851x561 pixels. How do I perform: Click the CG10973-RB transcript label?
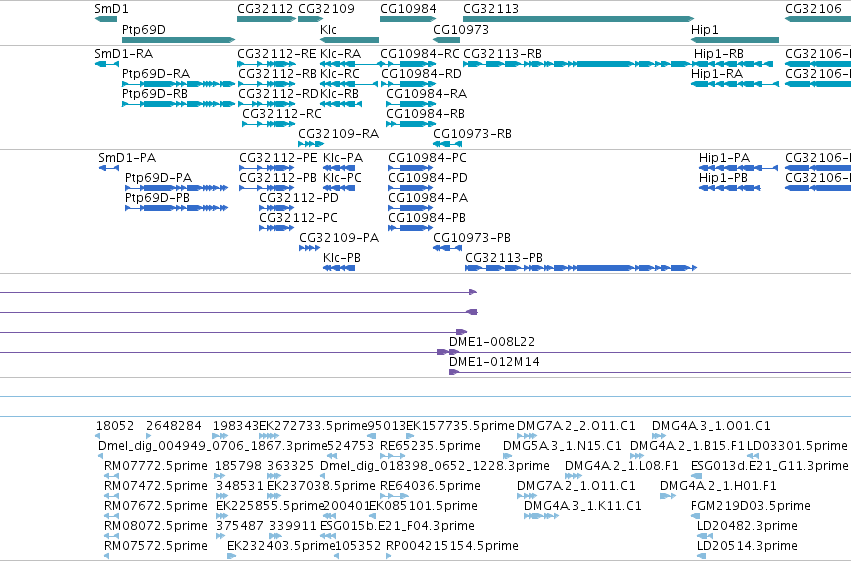click(472, 133)
